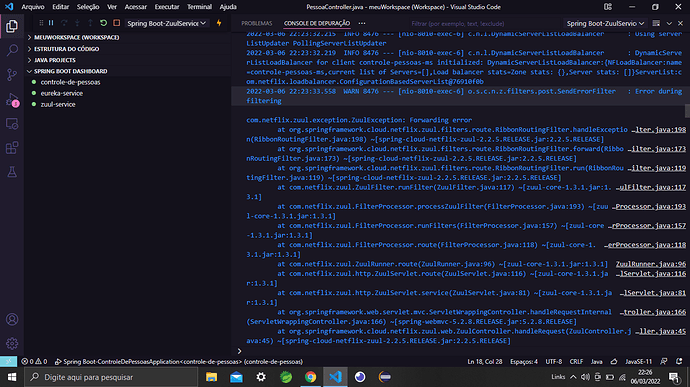690x387 pixels.
Task: Open the console Spring Boot-ZuulService selector dropdown
Action: click(x=605, y=23)
